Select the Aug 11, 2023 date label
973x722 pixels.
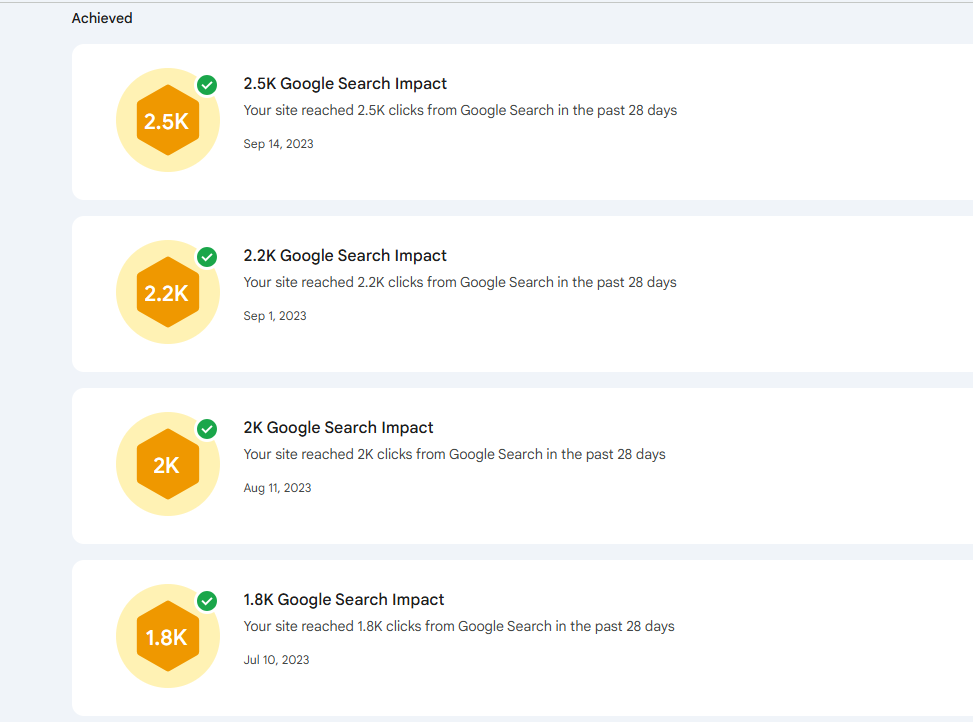277,487
